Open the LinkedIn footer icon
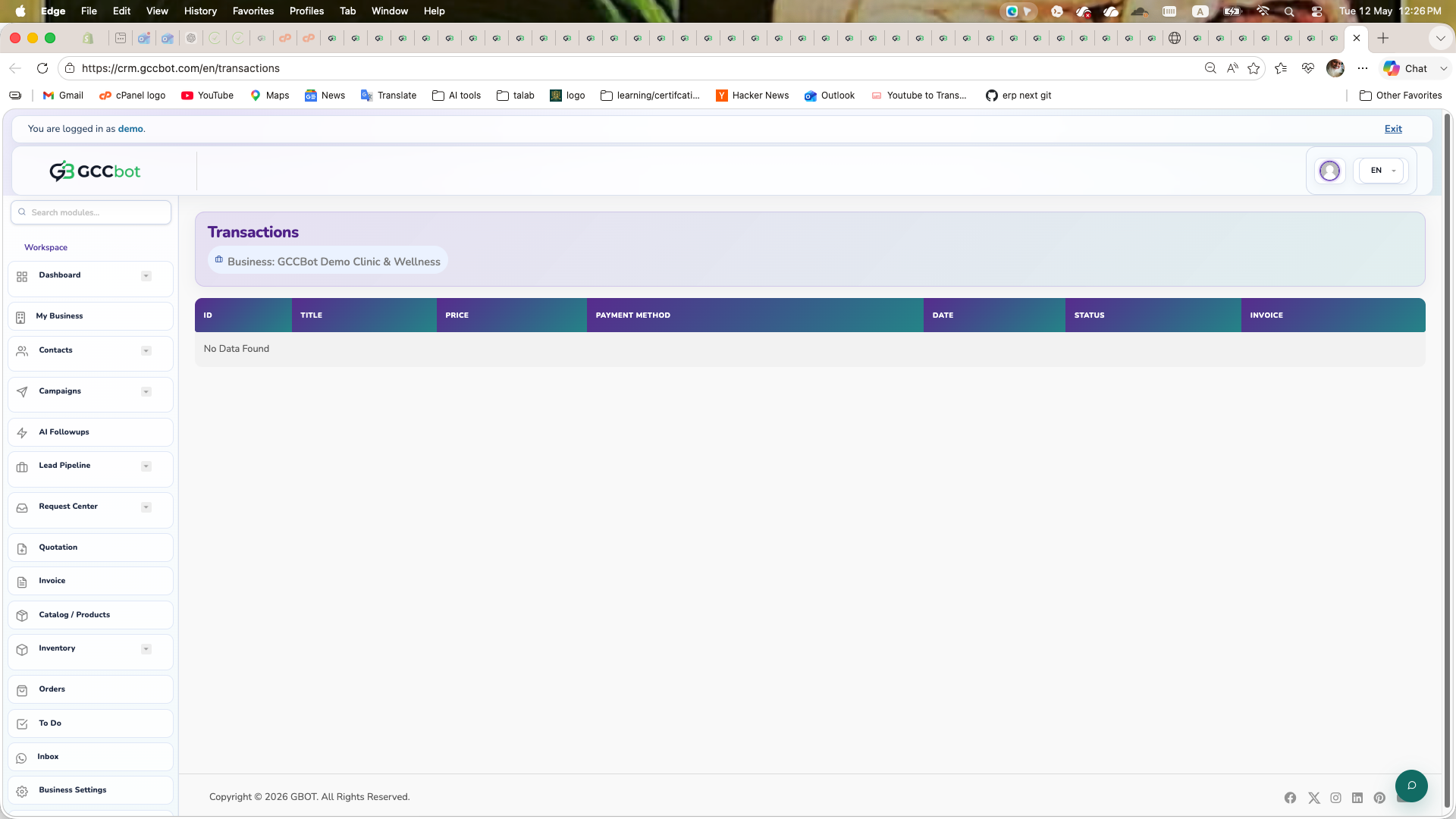 coord(1357,798)
